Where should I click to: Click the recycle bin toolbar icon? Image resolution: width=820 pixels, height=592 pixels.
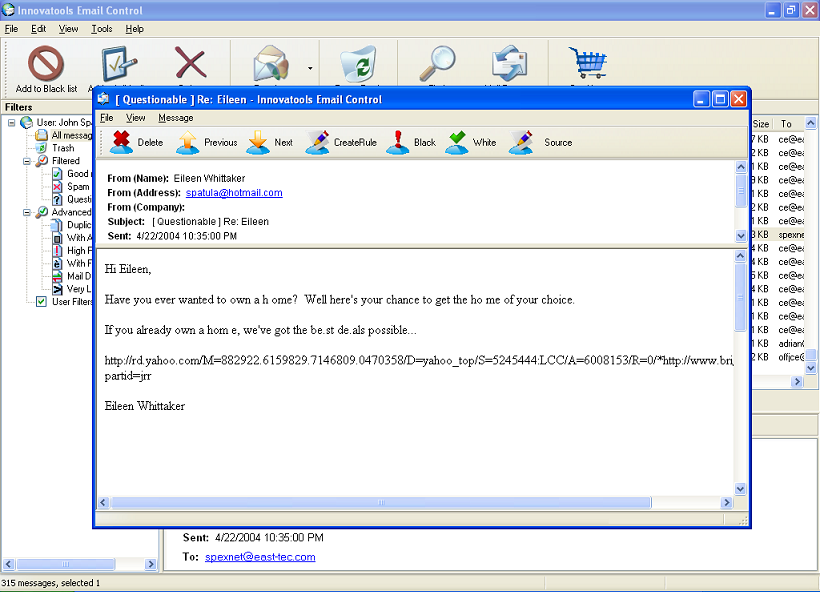(358, 63)
